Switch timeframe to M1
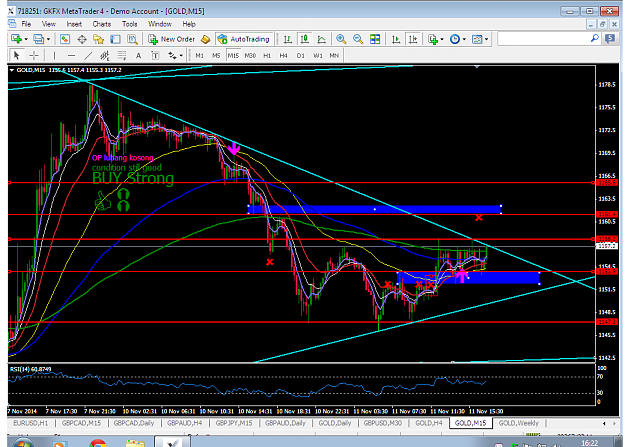625x447 pixels. [199, 55]
